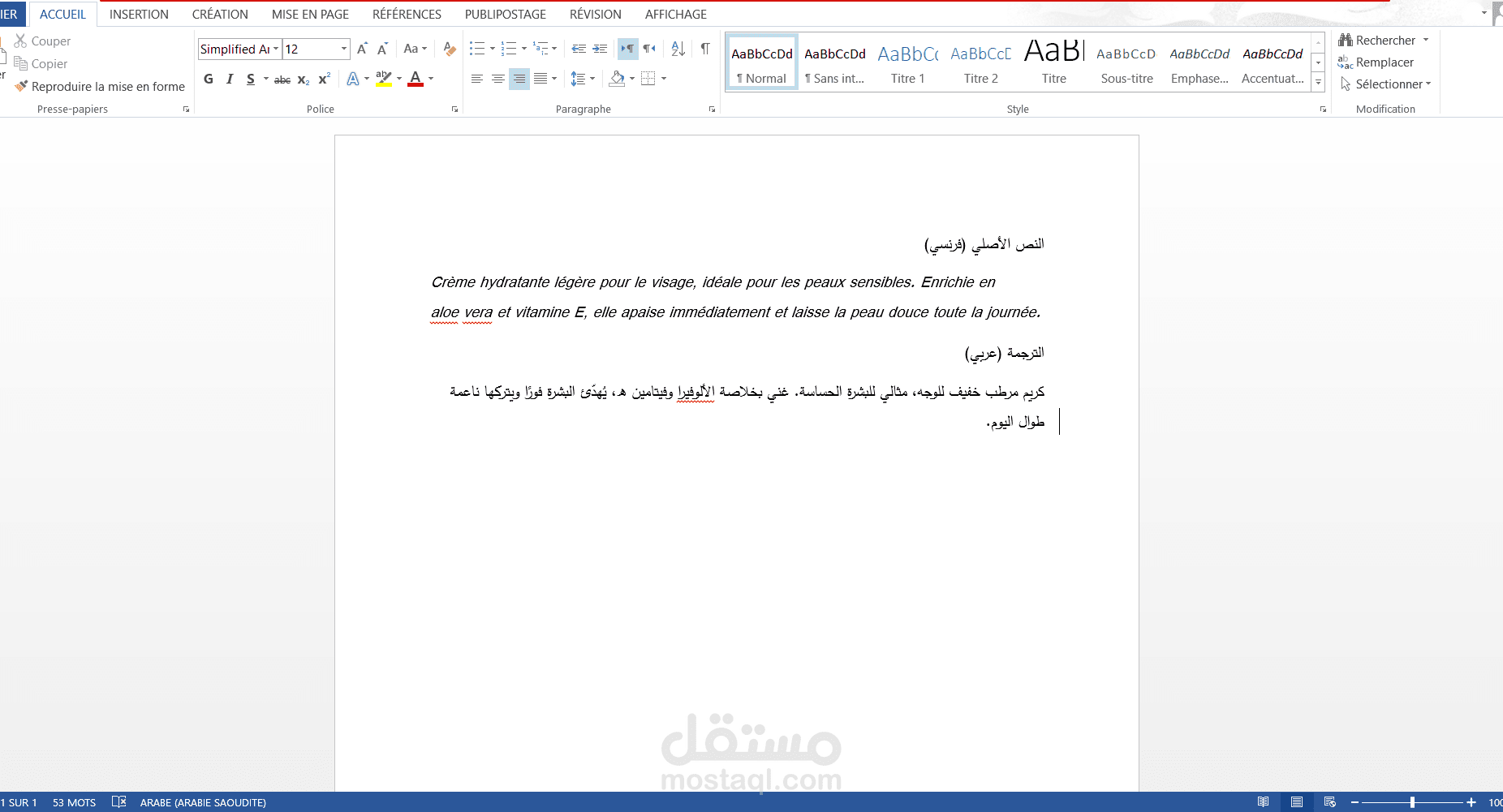Shrink the font size with smaller A icon
This screenshot has width=1503, height=812.
click(x=382, y=49)
